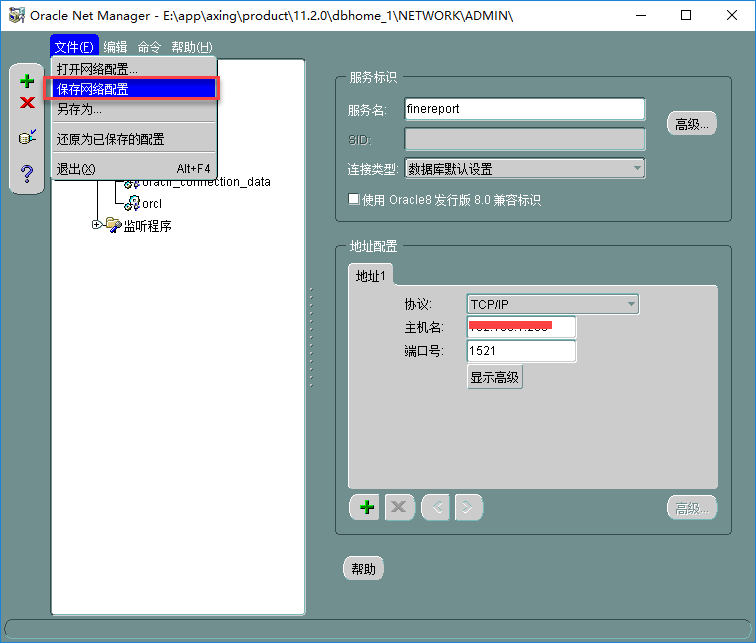
Task: Click the grey X remove address button
Action: [399, 507]
